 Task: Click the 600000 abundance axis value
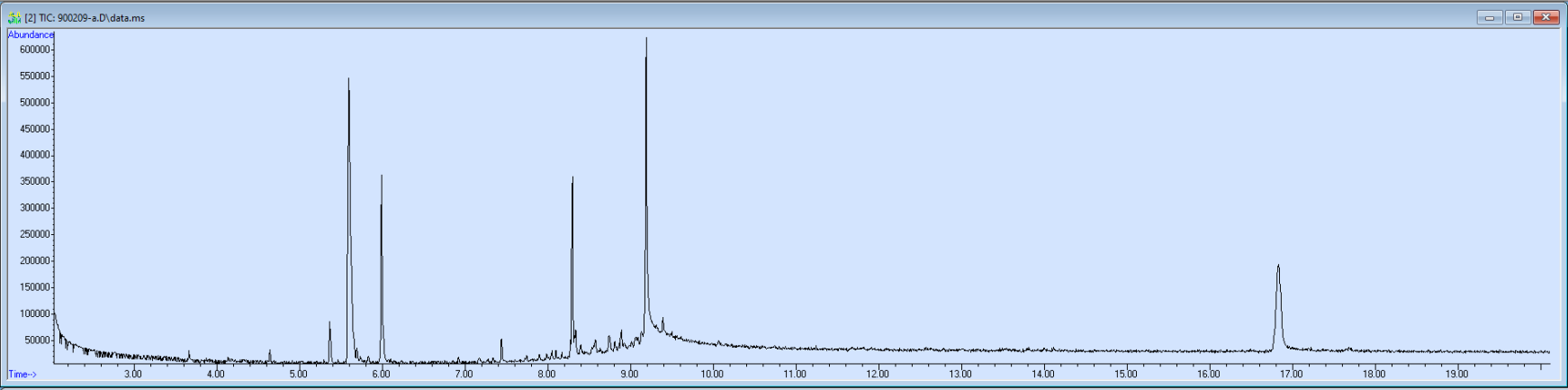(x=35, y=50)
